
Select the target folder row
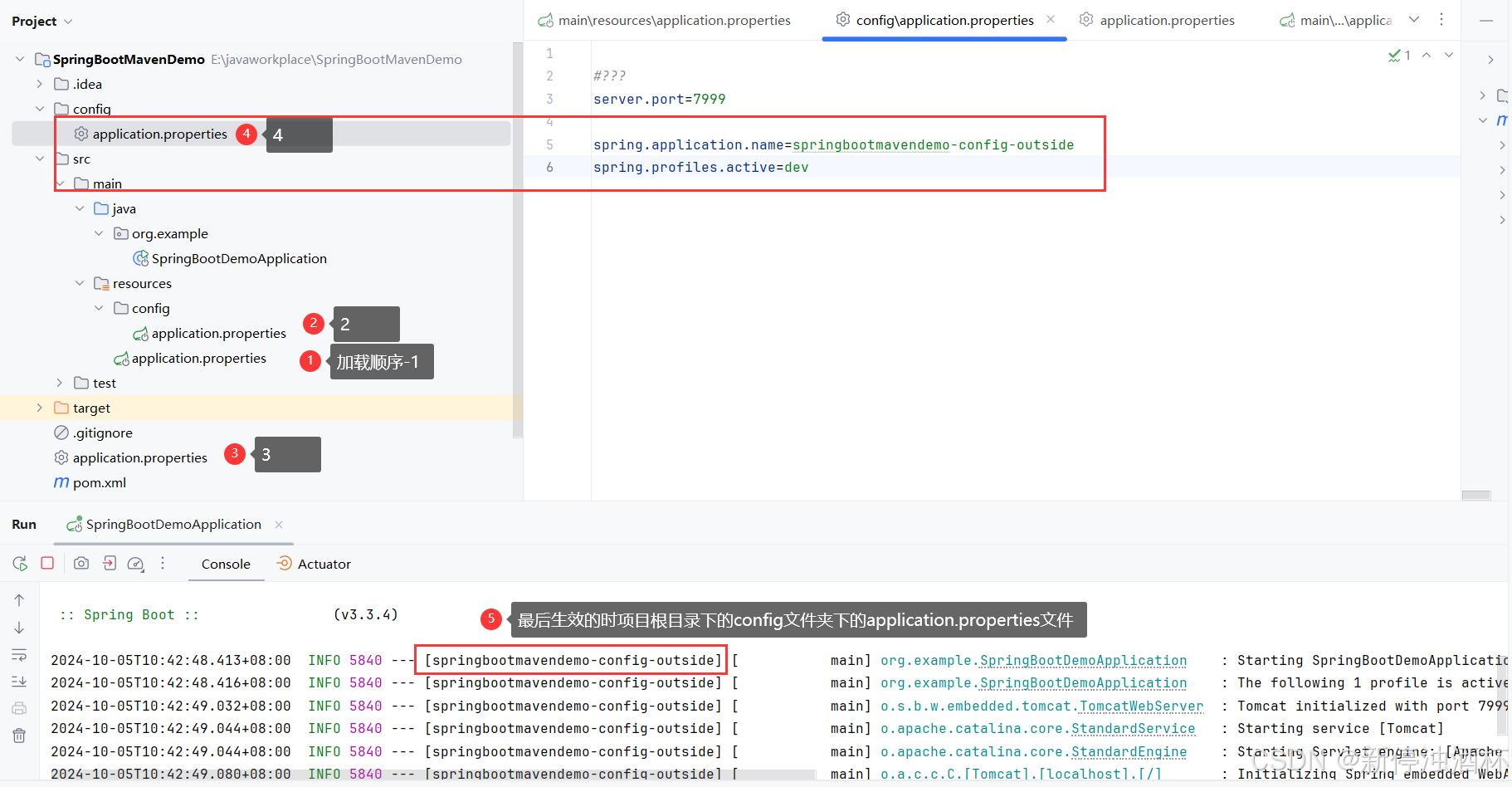[261, 408]
